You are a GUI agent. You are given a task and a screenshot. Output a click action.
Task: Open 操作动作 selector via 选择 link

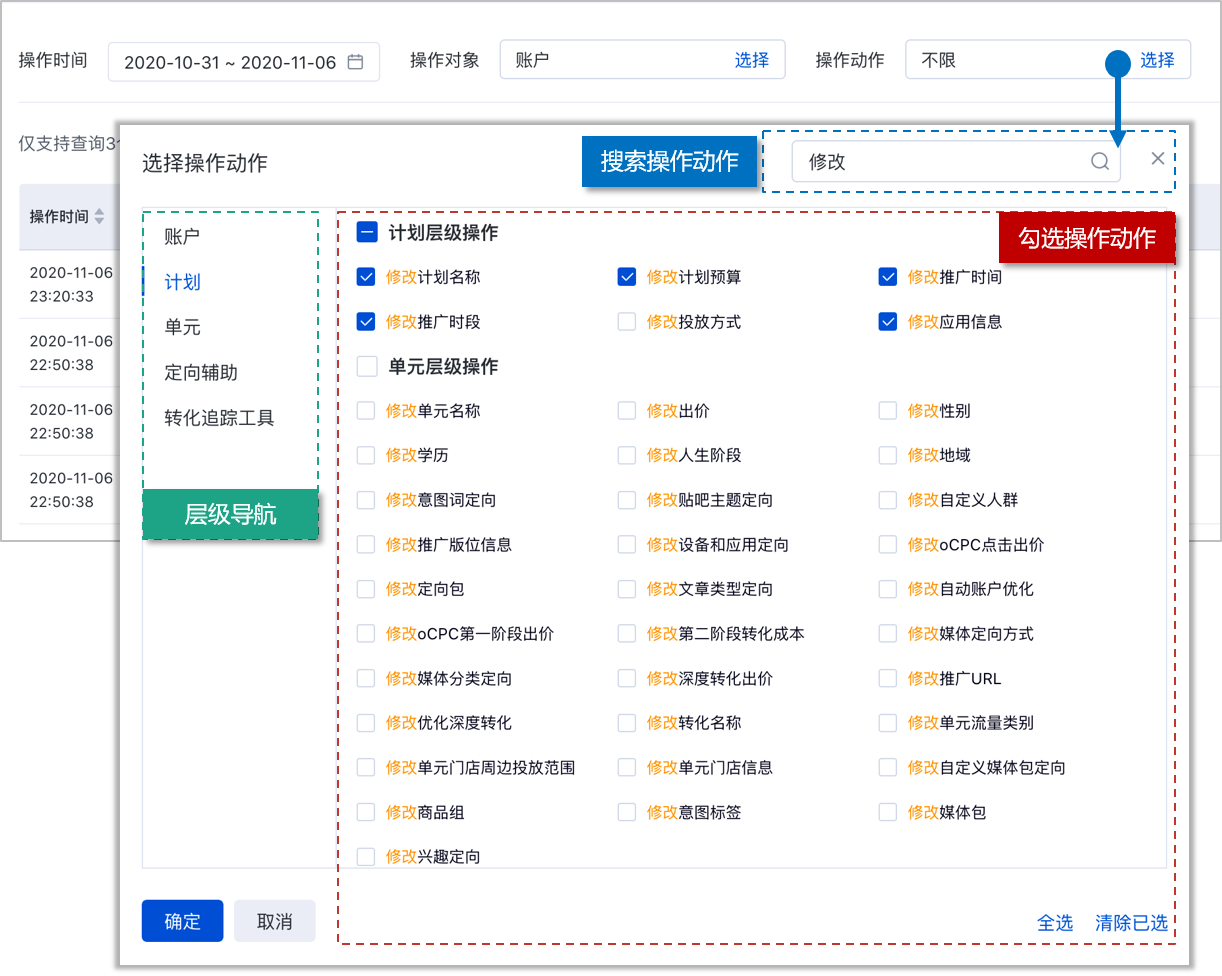pyautogui.click(x=1157, y=60)
